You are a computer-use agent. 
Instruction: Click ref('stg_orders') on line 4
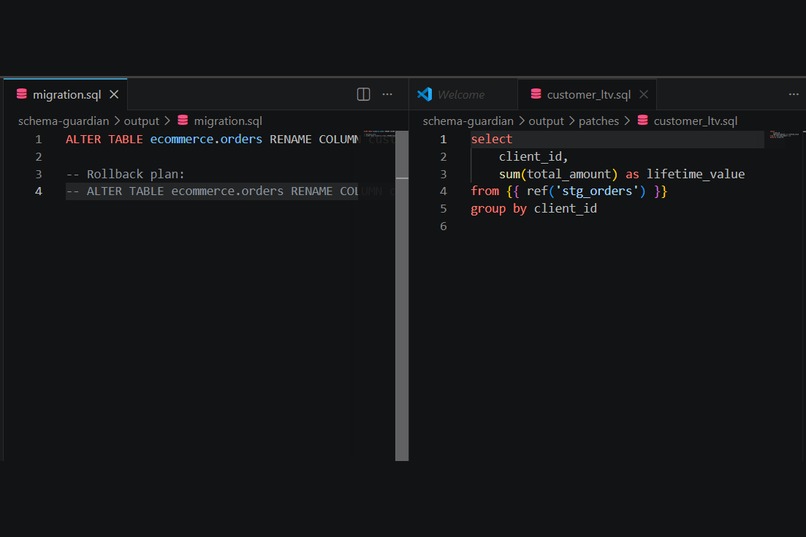pyautogui.click(x=586, y=191)
